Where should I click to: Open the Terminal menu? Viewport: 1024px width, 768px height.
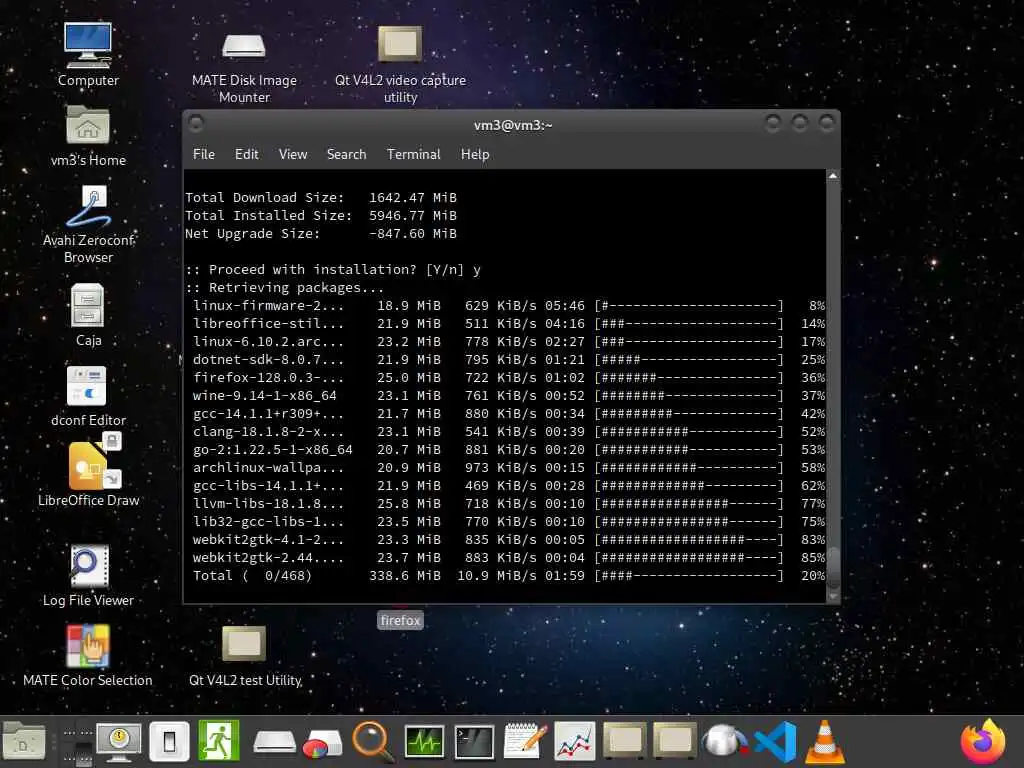coord(413,154)
